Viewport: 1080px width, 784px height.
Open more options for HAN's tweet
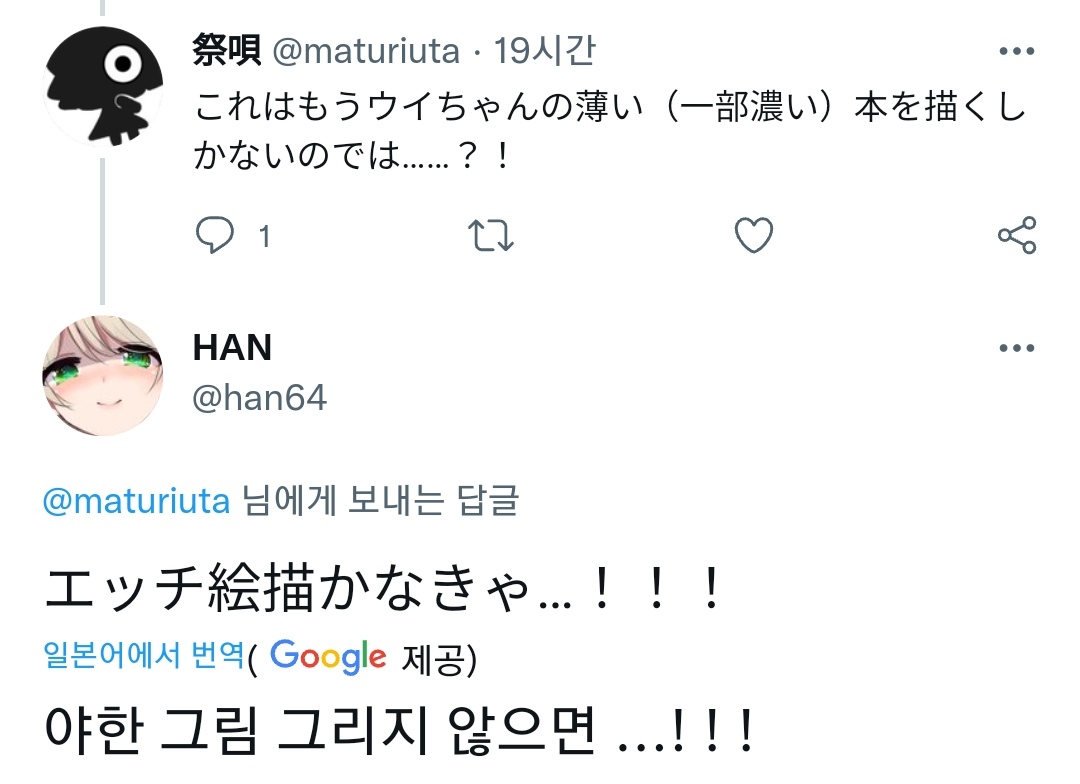point(1017,348)
